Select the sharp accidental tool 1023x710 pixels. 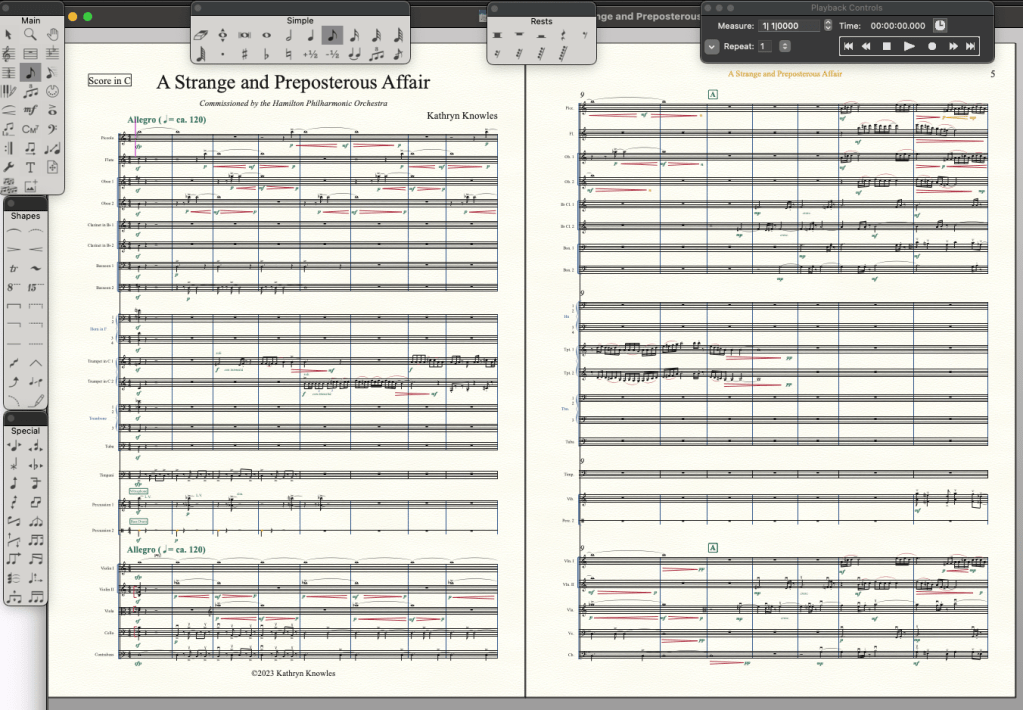click(x=244, y=54)
